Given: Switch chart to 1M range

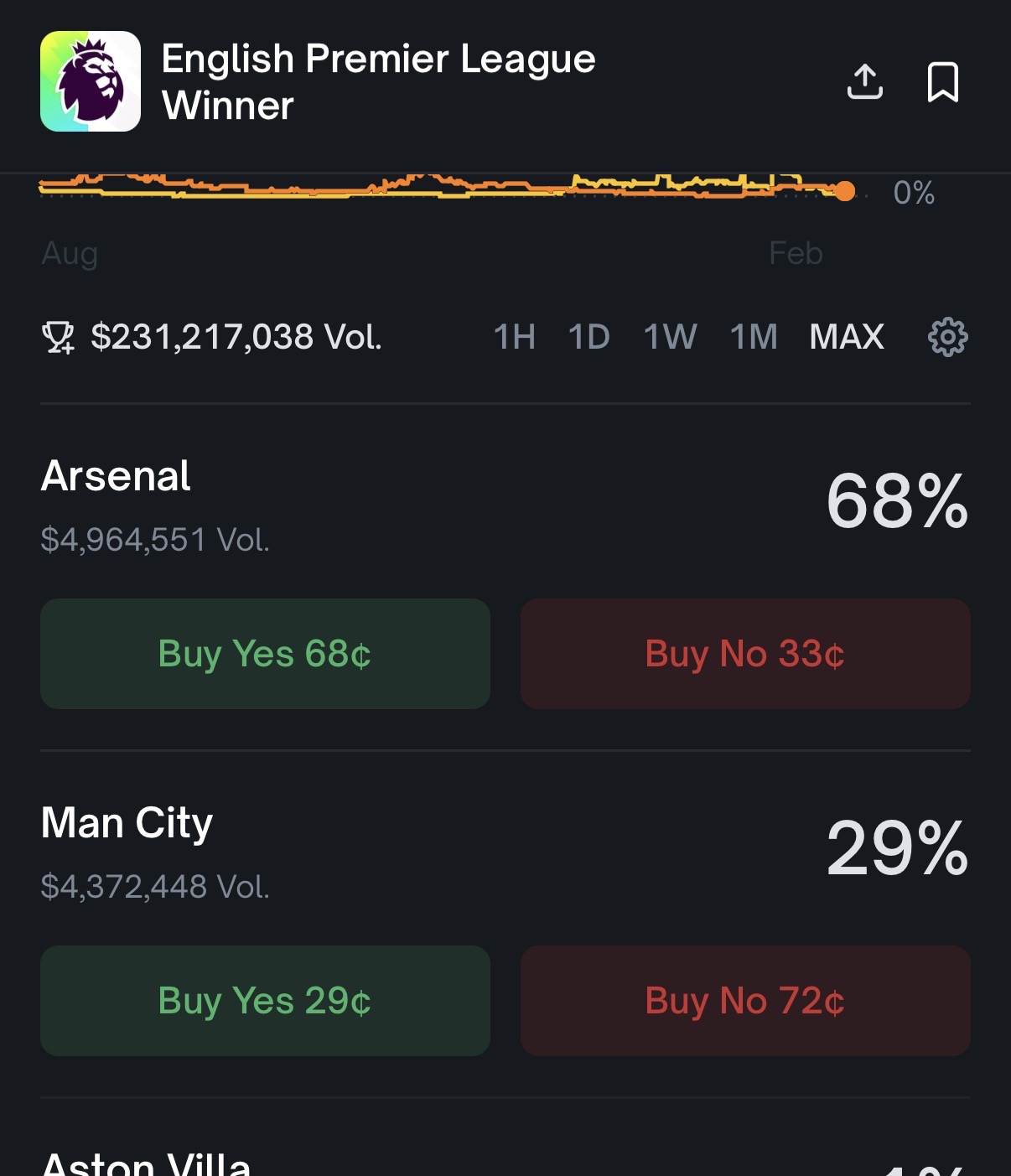Looking at the screenshot, I should (x=754, y=337).
